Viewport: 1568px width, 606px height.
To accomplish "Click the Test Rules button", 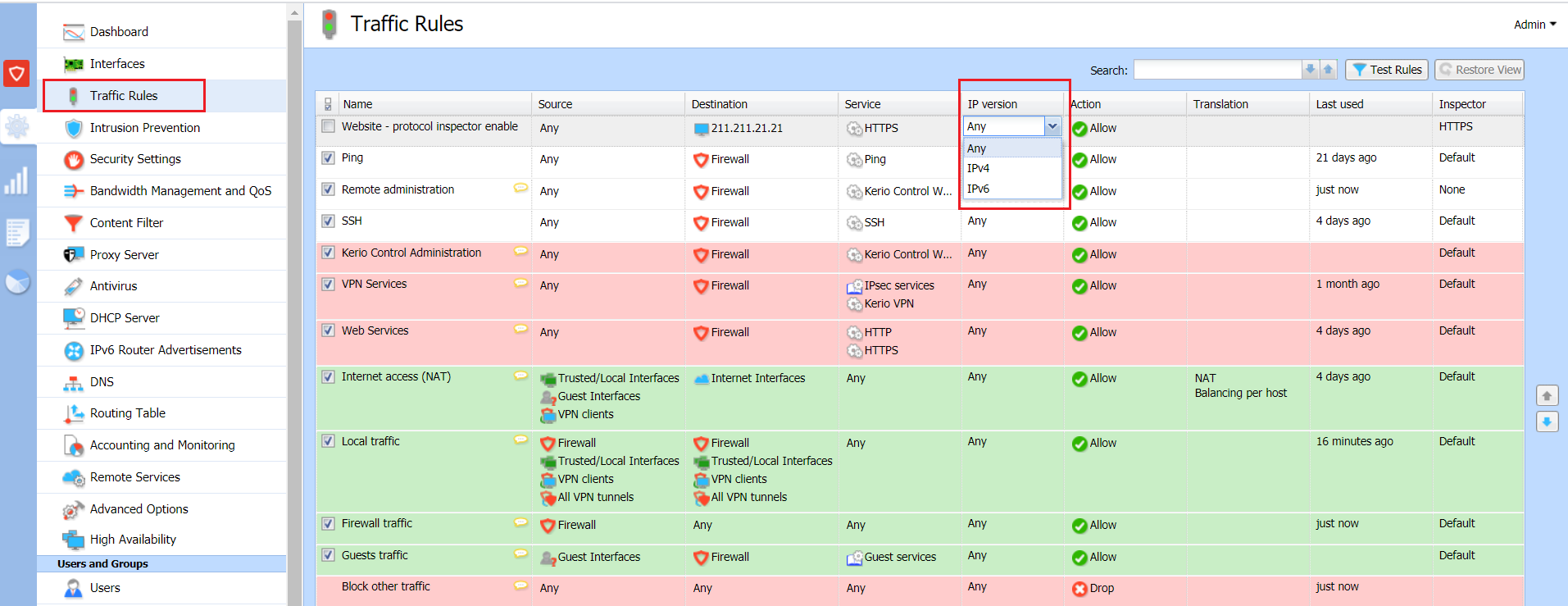I will (x=1387, y=70).
